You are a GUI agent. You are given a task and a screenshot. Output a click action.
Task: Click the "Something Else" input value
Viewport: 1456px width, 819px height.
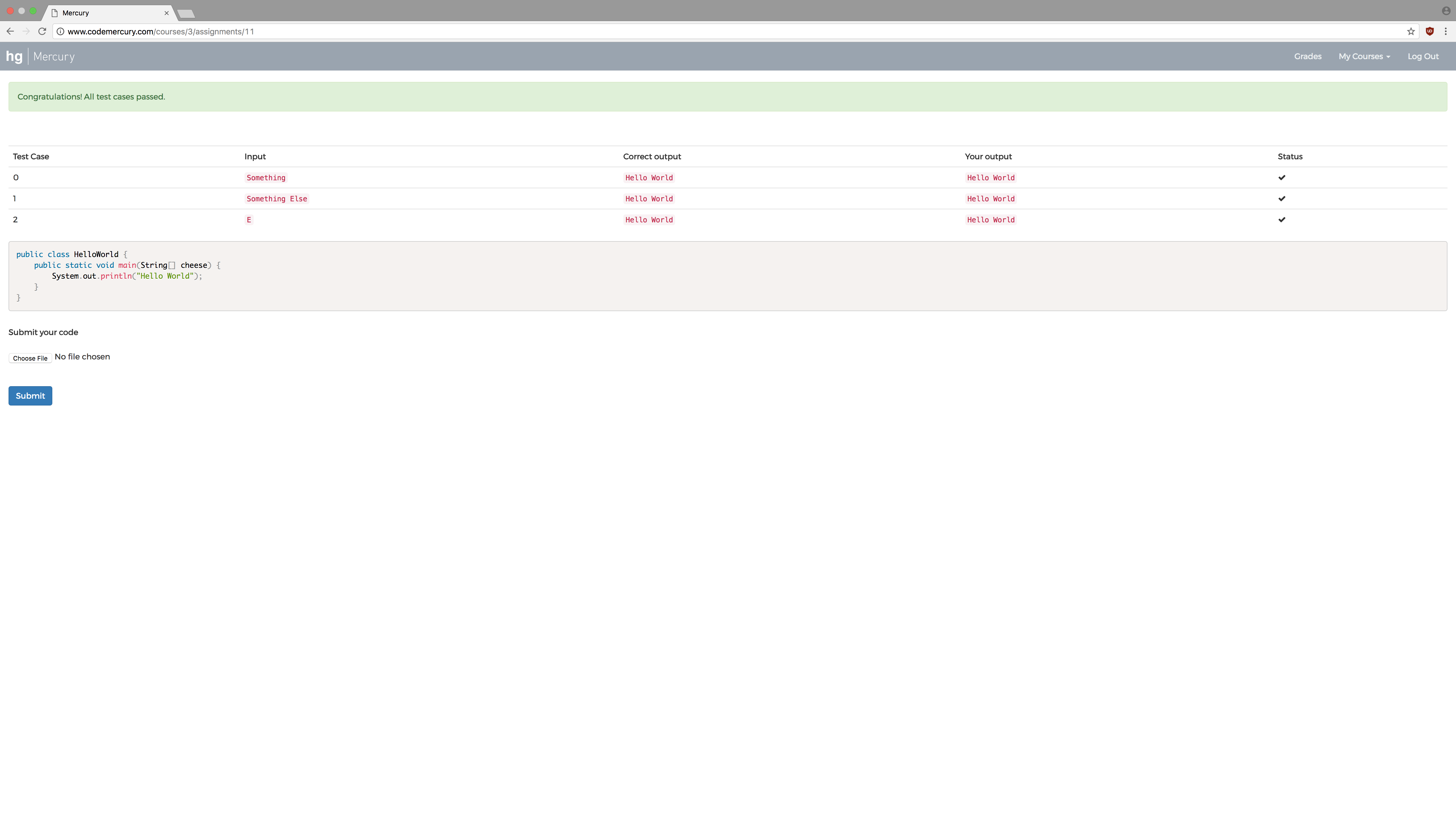pos(276,199)
